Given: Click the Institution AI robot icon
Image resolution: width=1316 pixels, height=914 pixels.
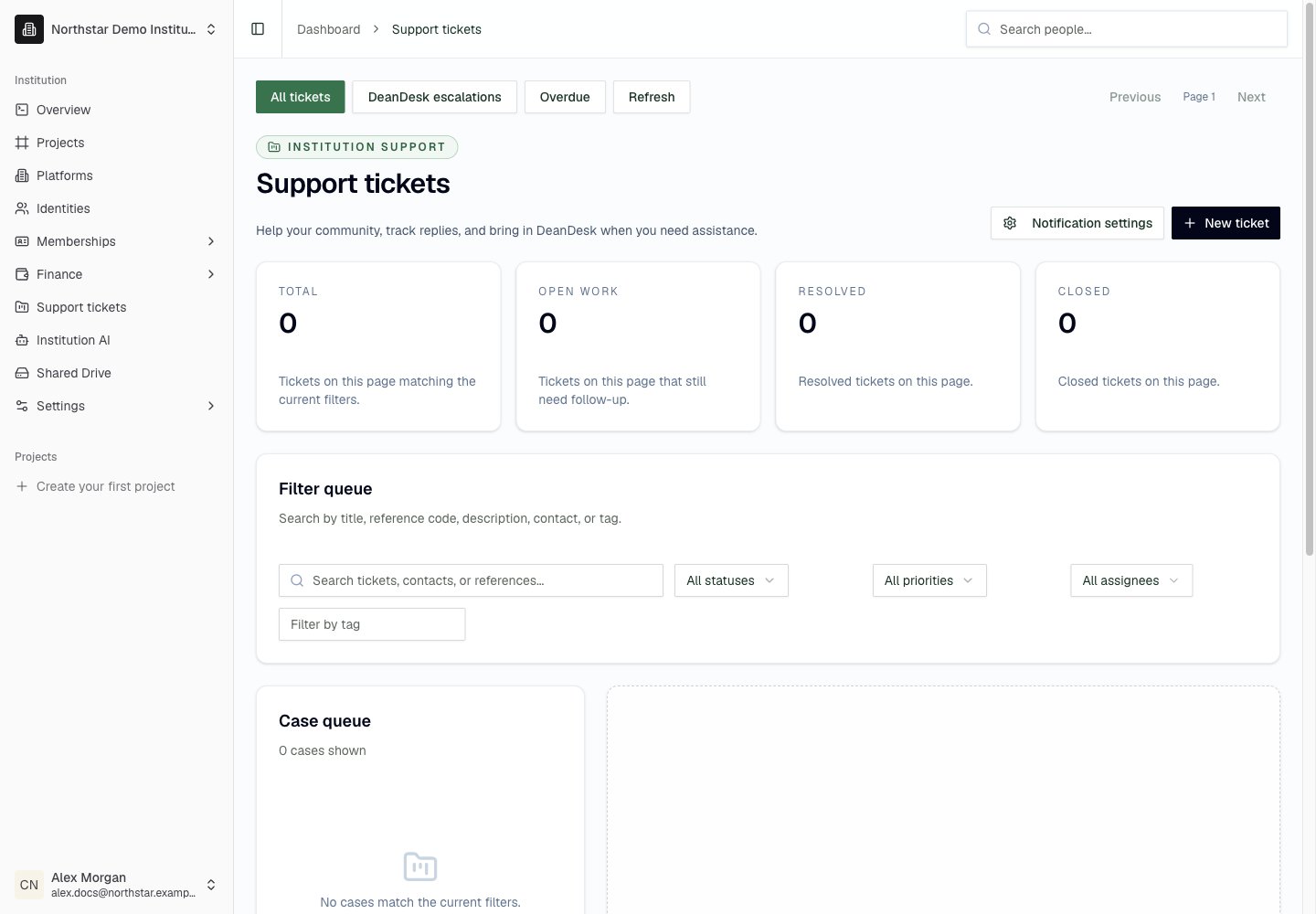Looking at the screenshot, I should click(x=22, y=340).
